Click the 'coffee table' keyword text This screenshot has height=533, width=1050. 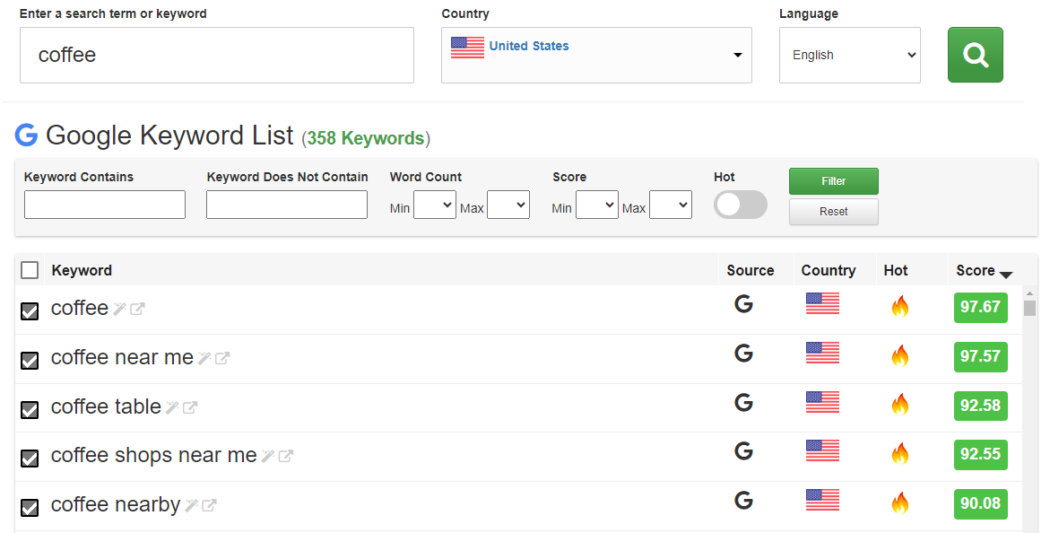[106, 406]
